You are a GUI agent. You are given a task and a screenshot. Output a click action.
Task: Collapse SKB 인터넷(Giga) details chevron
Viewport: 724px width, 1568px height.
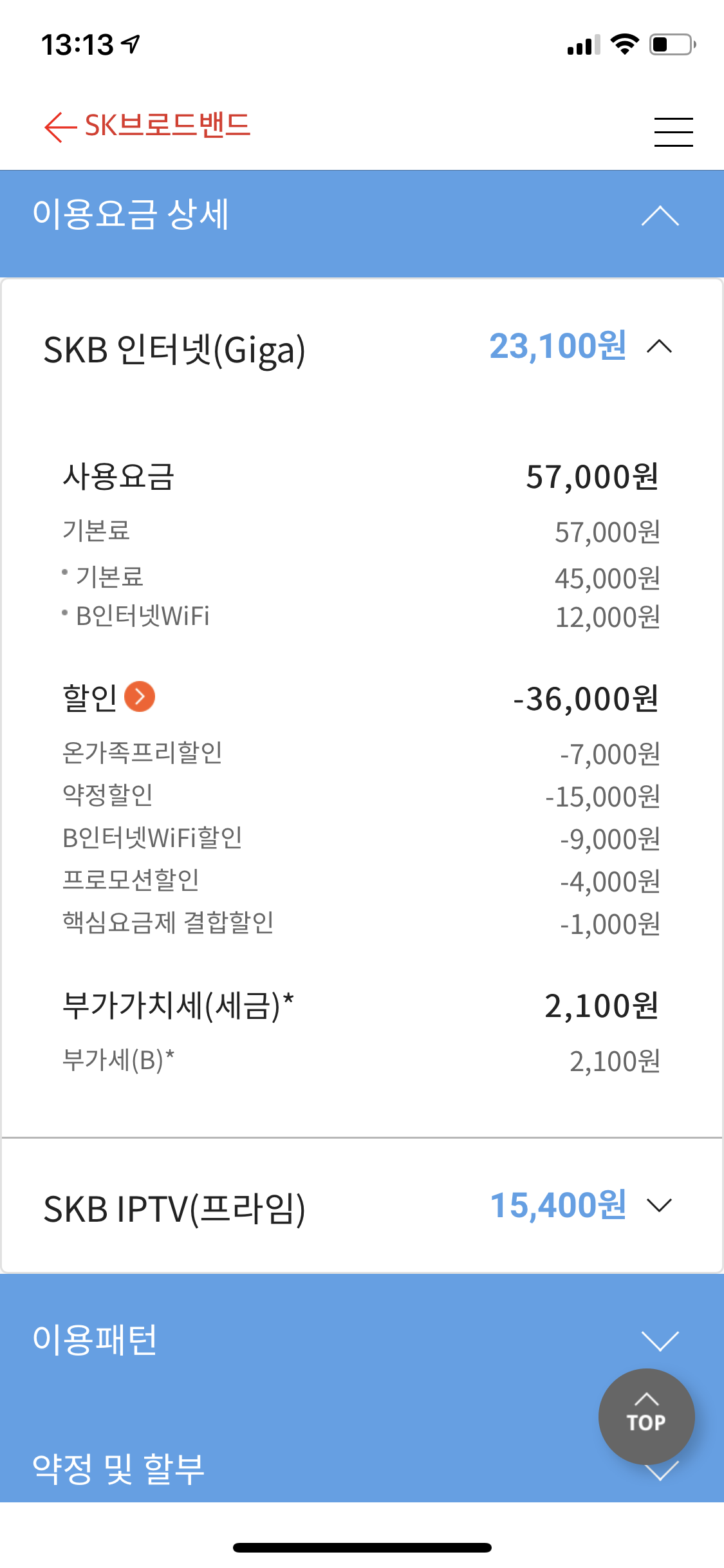(660, 347)
